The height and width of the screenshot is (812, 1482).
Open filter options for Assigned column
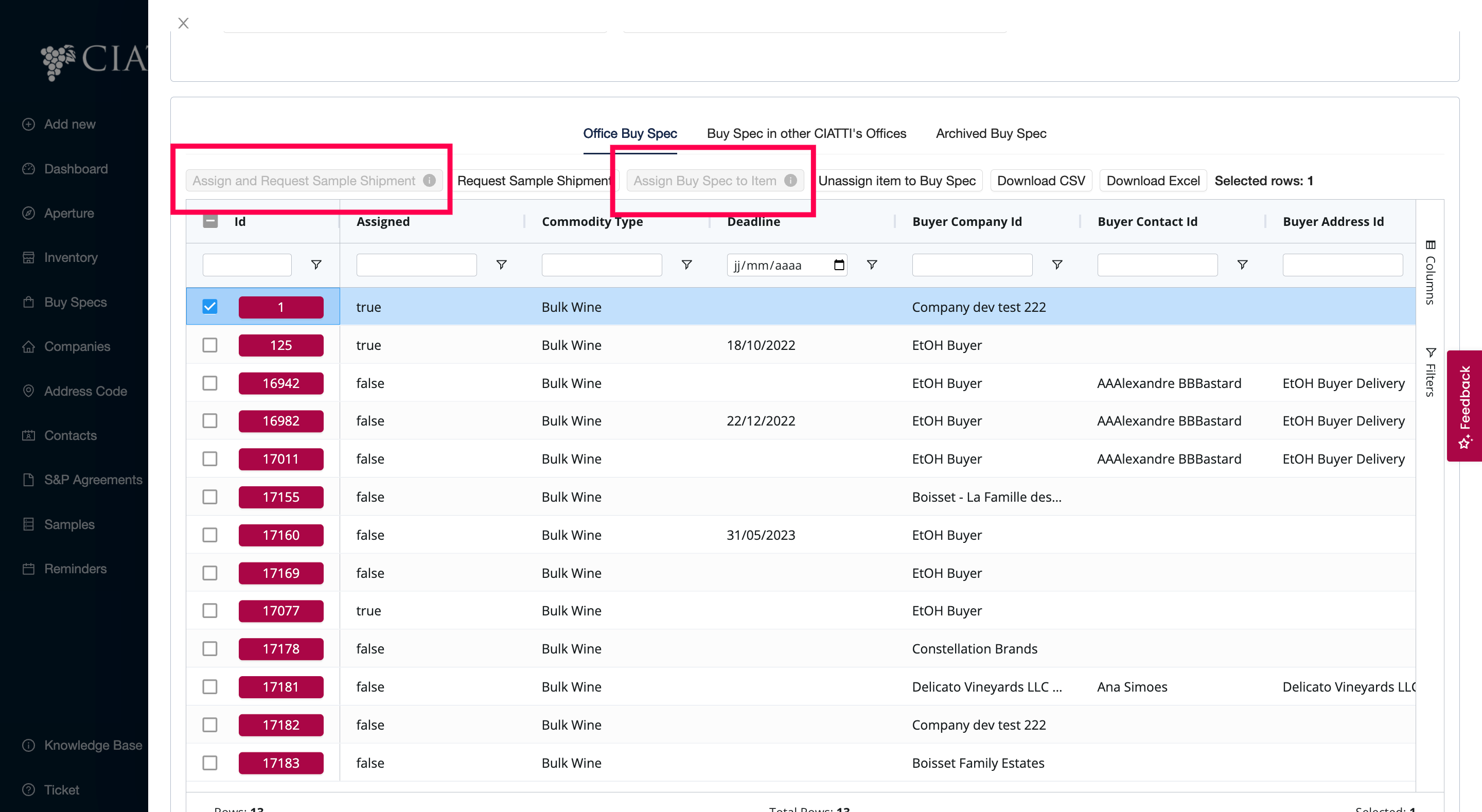tap(501, 264)
